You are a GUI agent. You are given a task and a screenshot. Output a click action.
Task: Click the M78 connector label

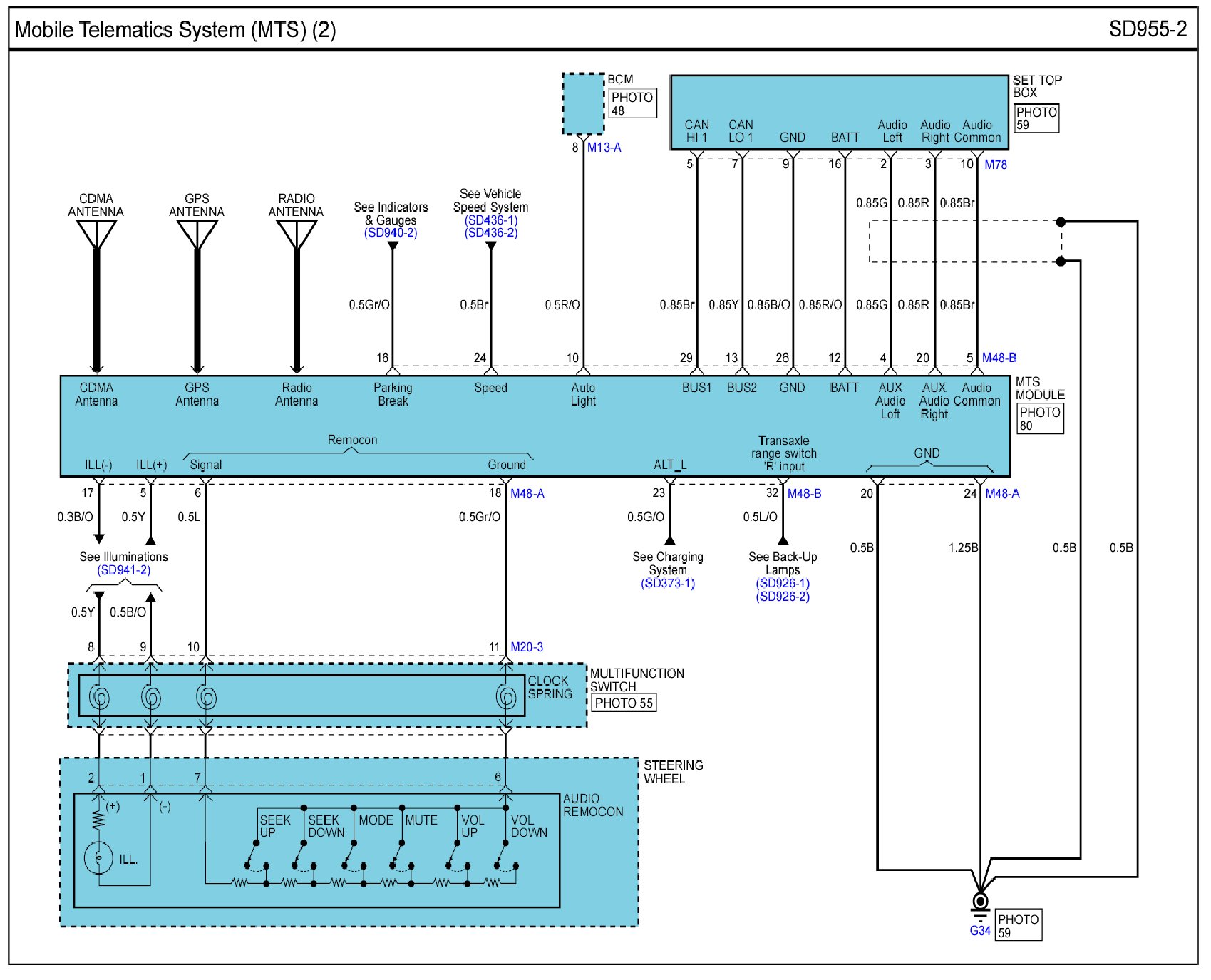click(x=995, y=165)
